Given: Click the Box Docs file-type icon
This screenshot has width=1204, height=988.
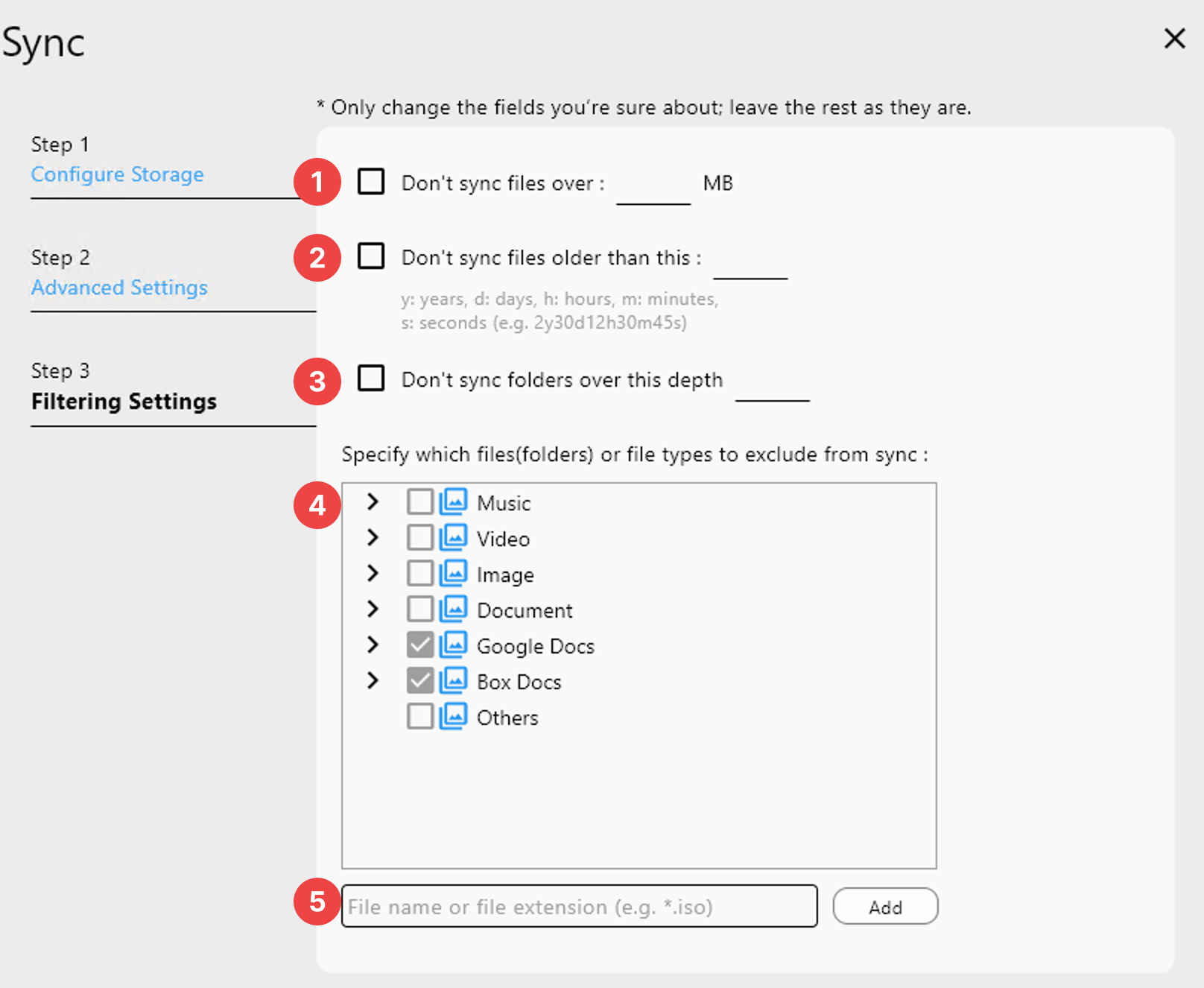Looking at the screenshot, I should pyautogui.click(x=454, y=680).
